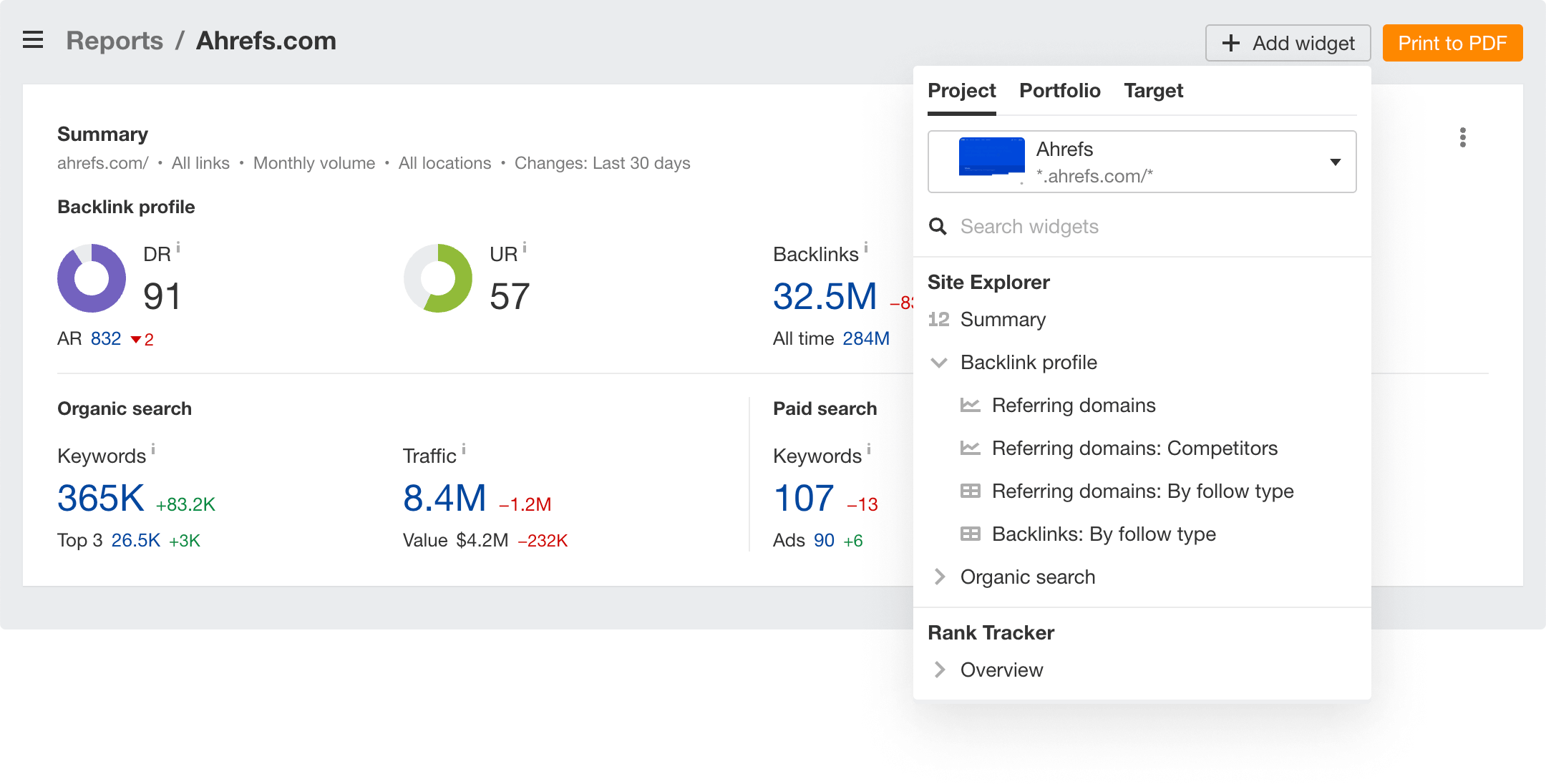Open the 32.5M backlinks value
Image resolution: width=1546 pixels, height=784 pixels.
tap(825, 296)
